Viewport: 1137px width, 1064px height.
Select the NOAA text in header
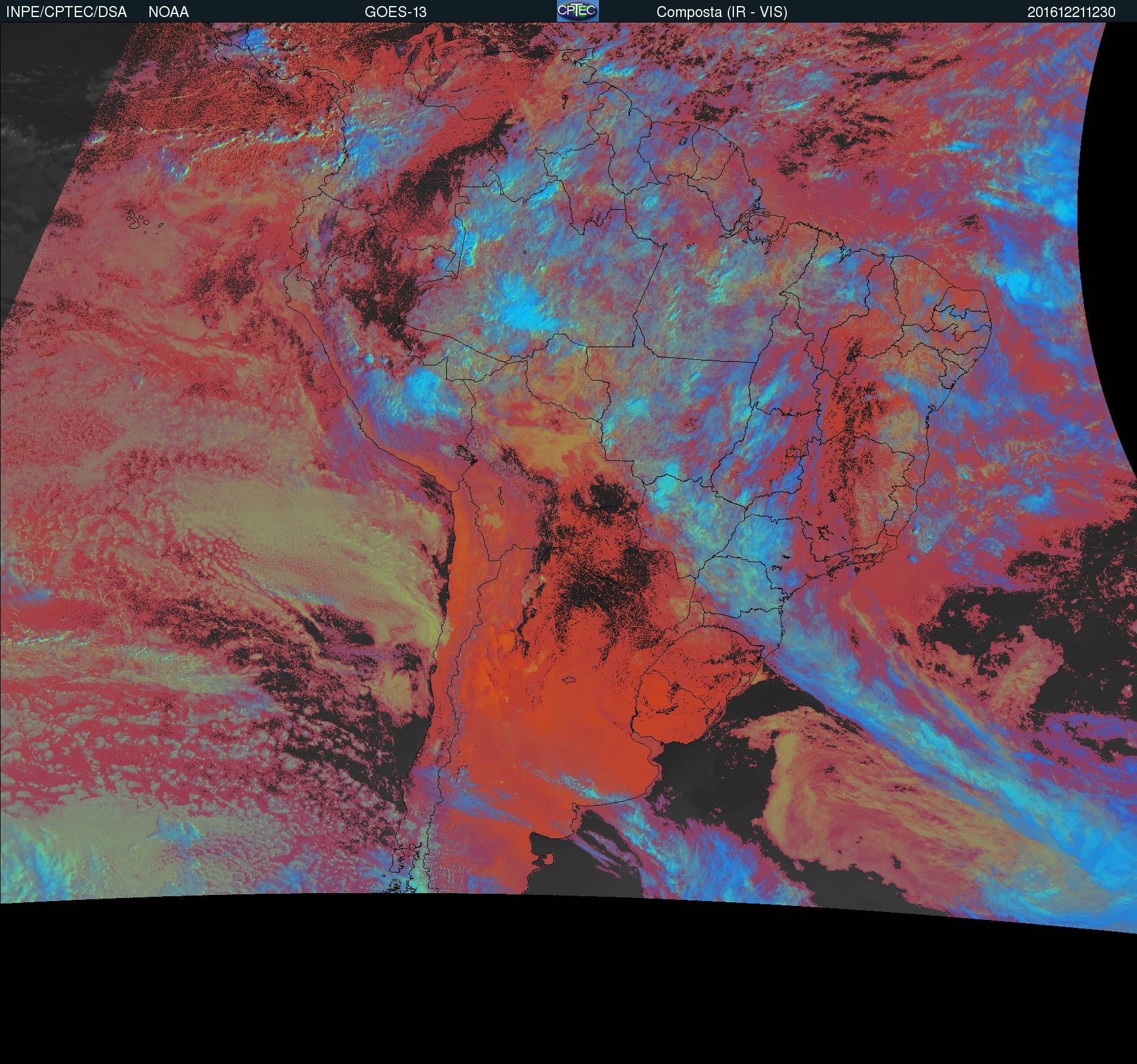(168, 12)
